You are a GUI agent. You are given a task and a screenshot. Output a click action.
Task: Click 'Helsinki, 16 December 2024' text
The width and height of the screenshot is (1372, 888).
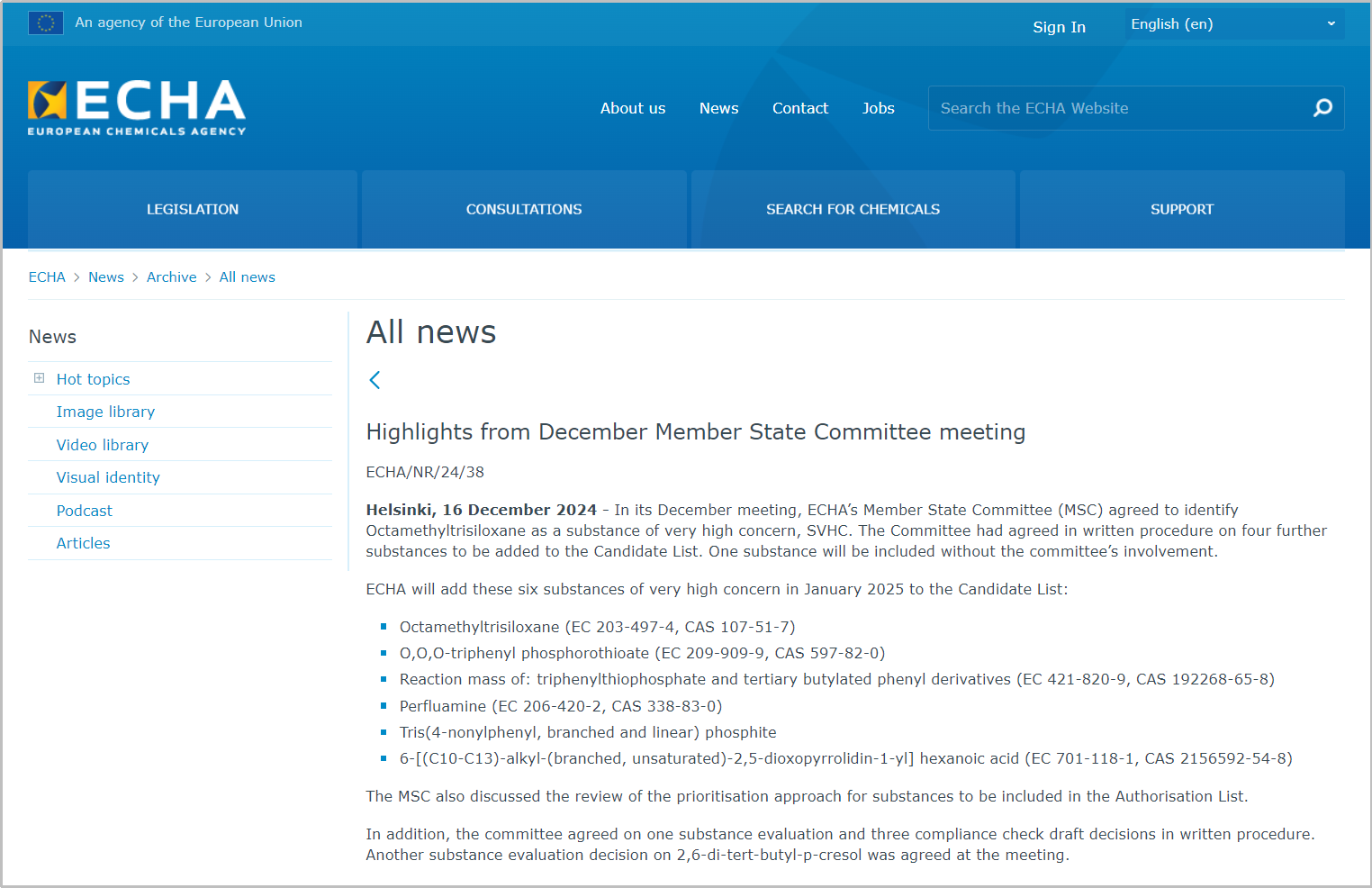[482, 510]
